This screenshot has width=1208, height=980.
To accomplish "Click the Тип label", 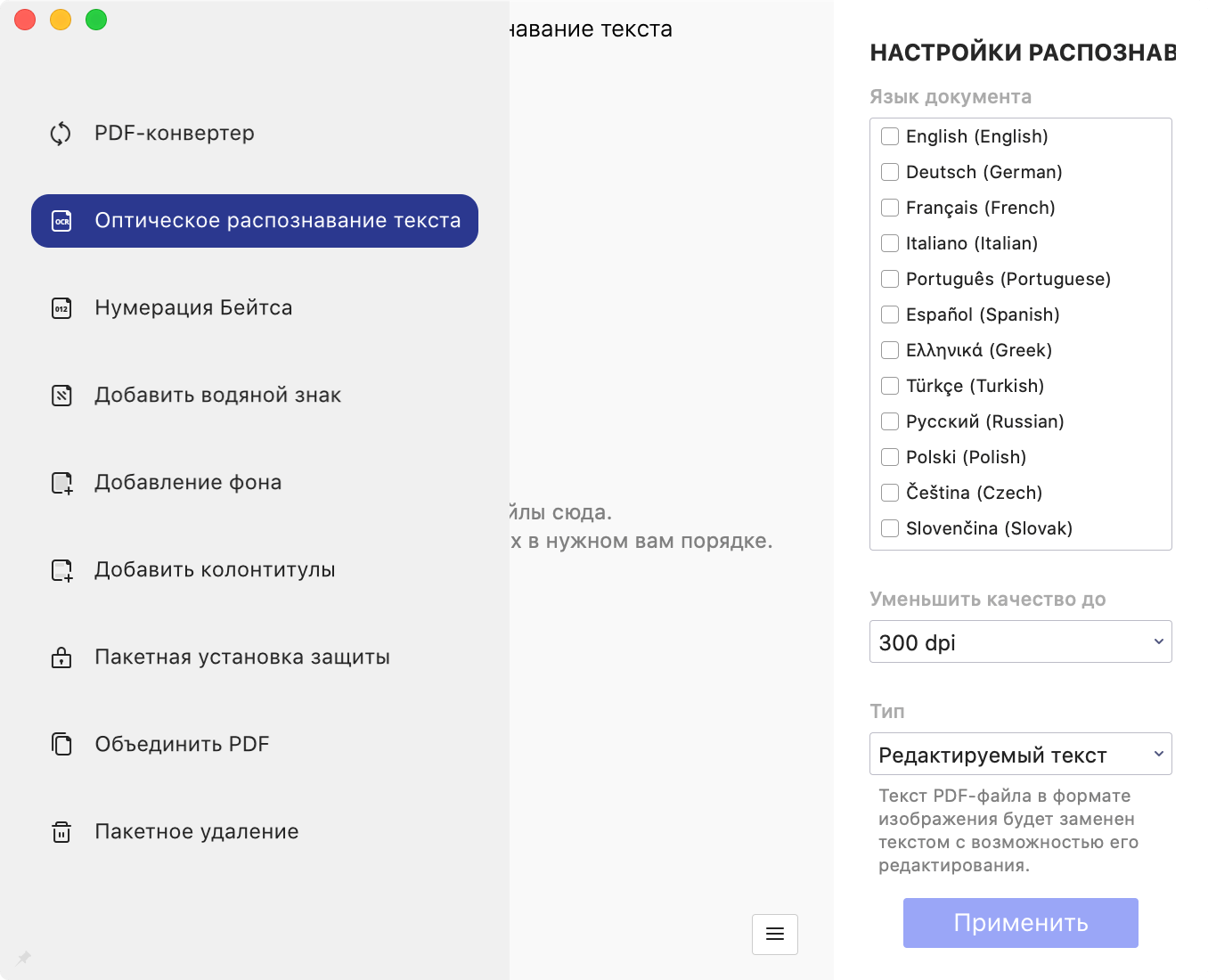I will click(887, 711).
